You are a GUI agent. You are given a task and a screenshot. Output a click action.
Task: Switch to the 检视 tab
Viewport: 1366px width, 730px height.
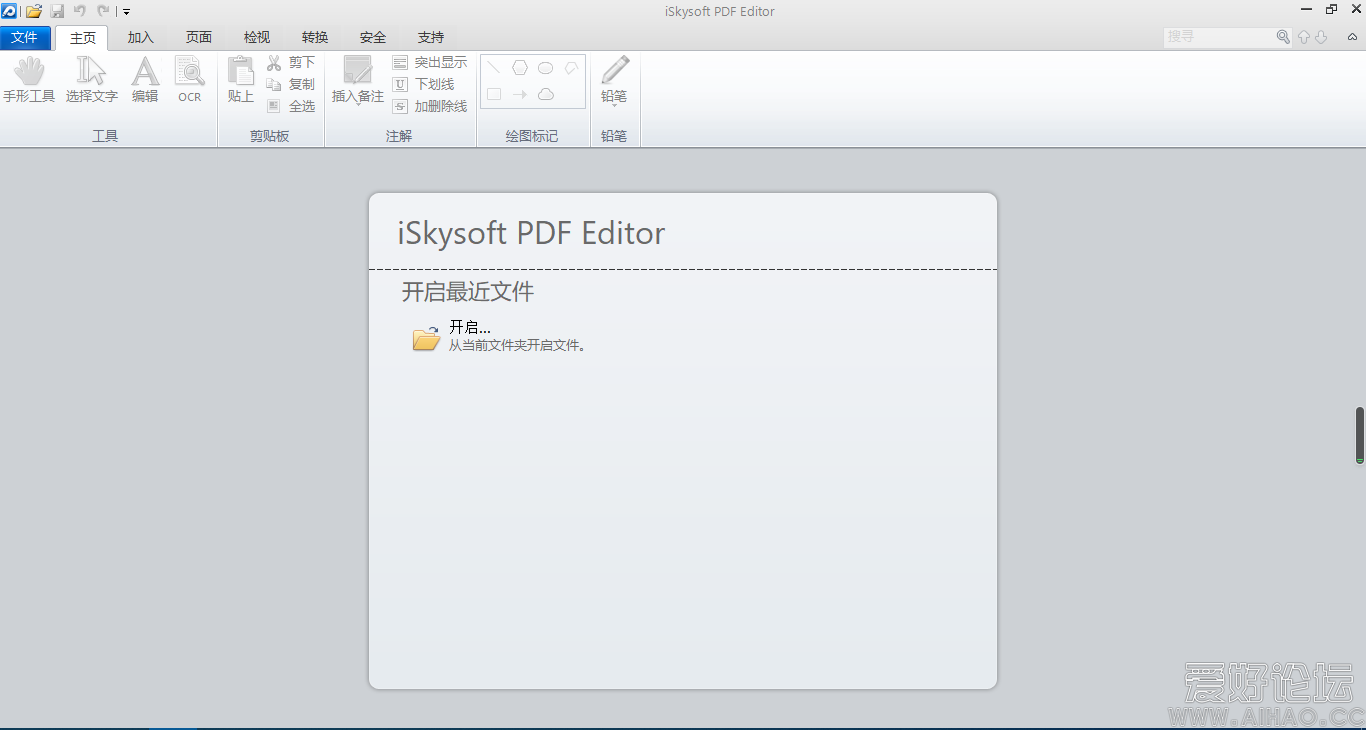point(257,37)
